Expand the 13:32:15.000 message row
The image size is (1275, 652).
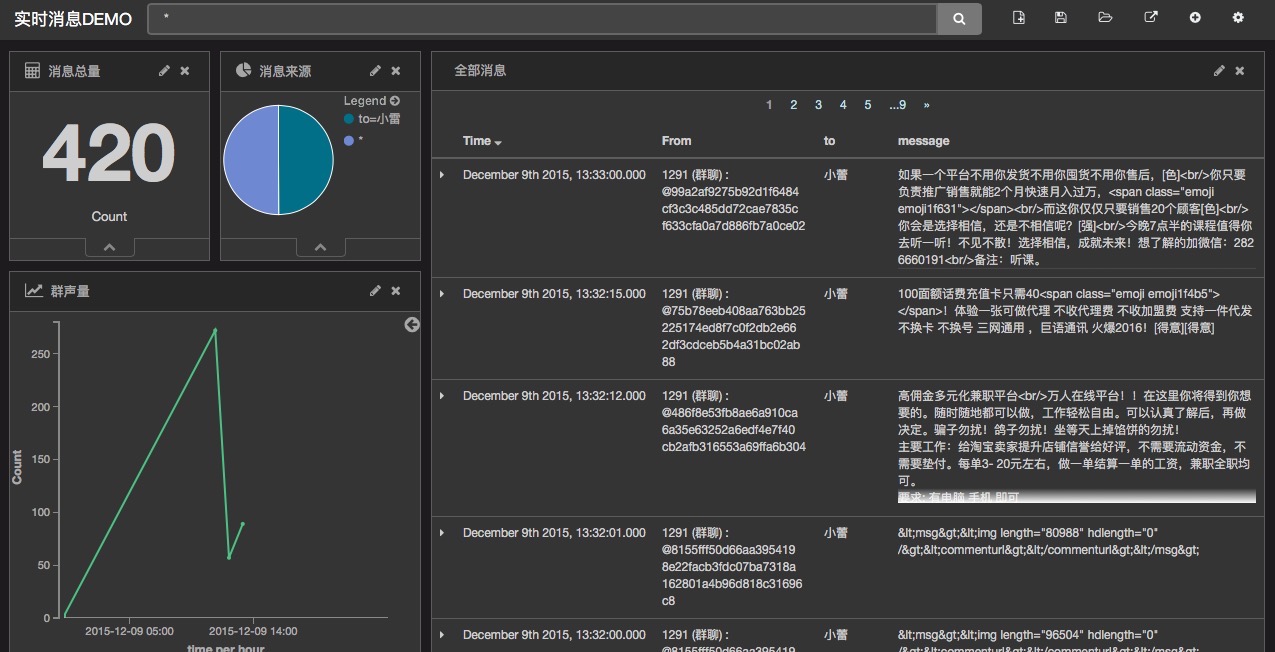(x=442, y=294)
